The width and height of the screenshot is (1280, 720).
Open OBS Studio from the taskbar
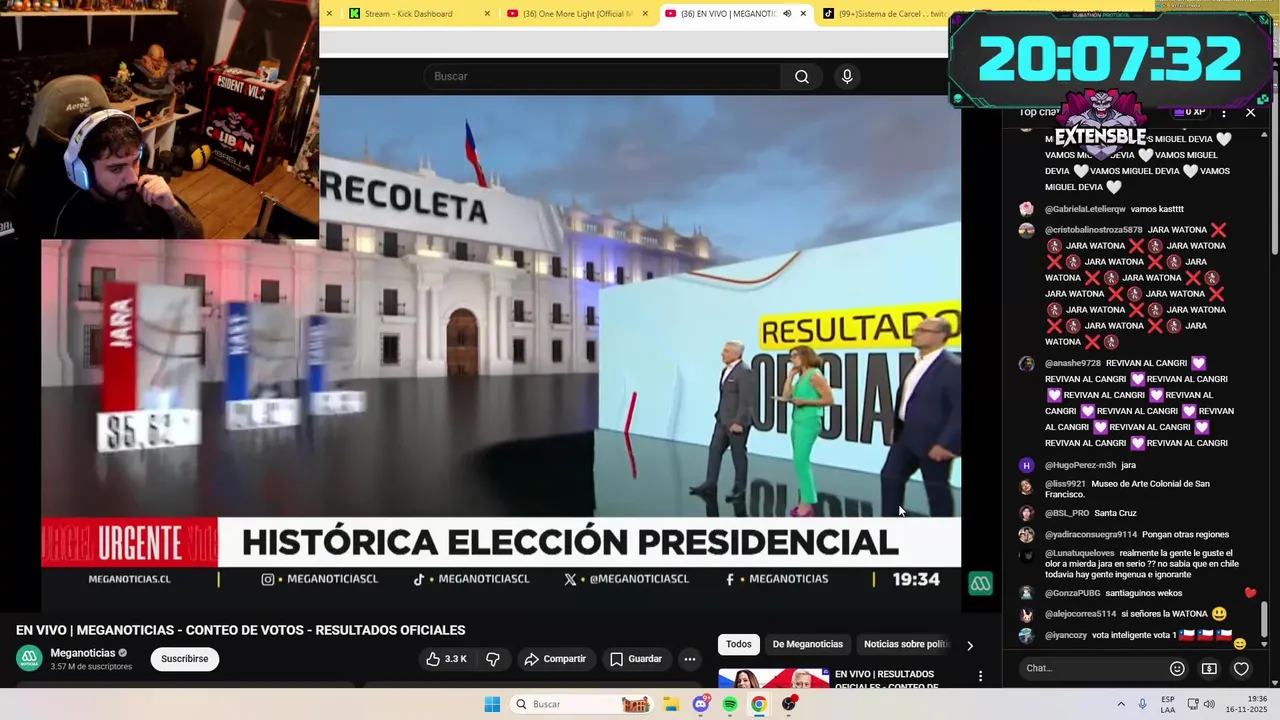pyautogui.click(x=789, y=704)
